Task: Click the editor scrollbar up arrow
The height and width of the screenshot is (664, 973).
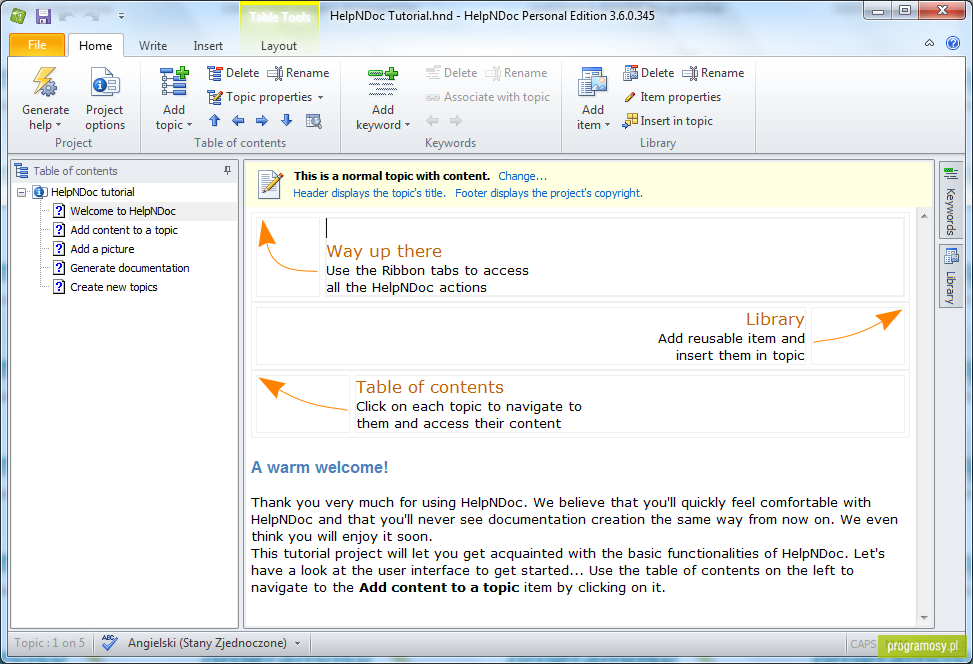Action: [924, 216]
